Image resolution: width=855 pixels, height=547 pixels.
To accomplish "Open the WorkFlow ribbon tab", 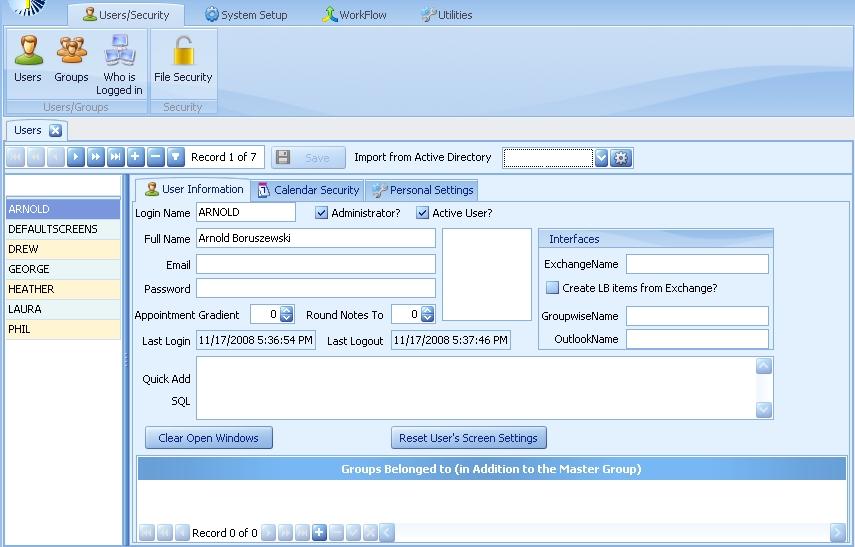I will 354,15.
